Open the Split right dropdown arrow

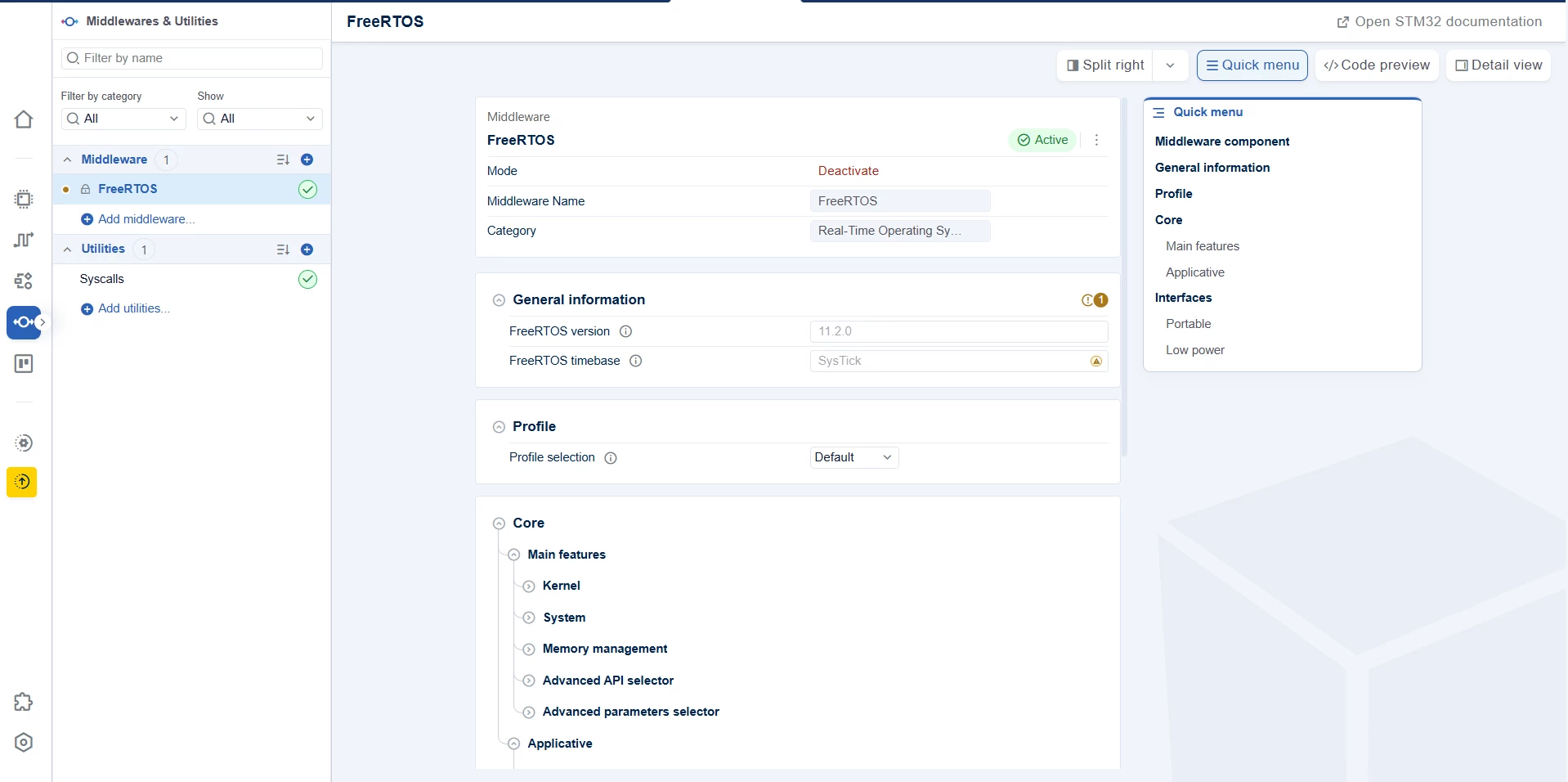(x=1171, y=65)
